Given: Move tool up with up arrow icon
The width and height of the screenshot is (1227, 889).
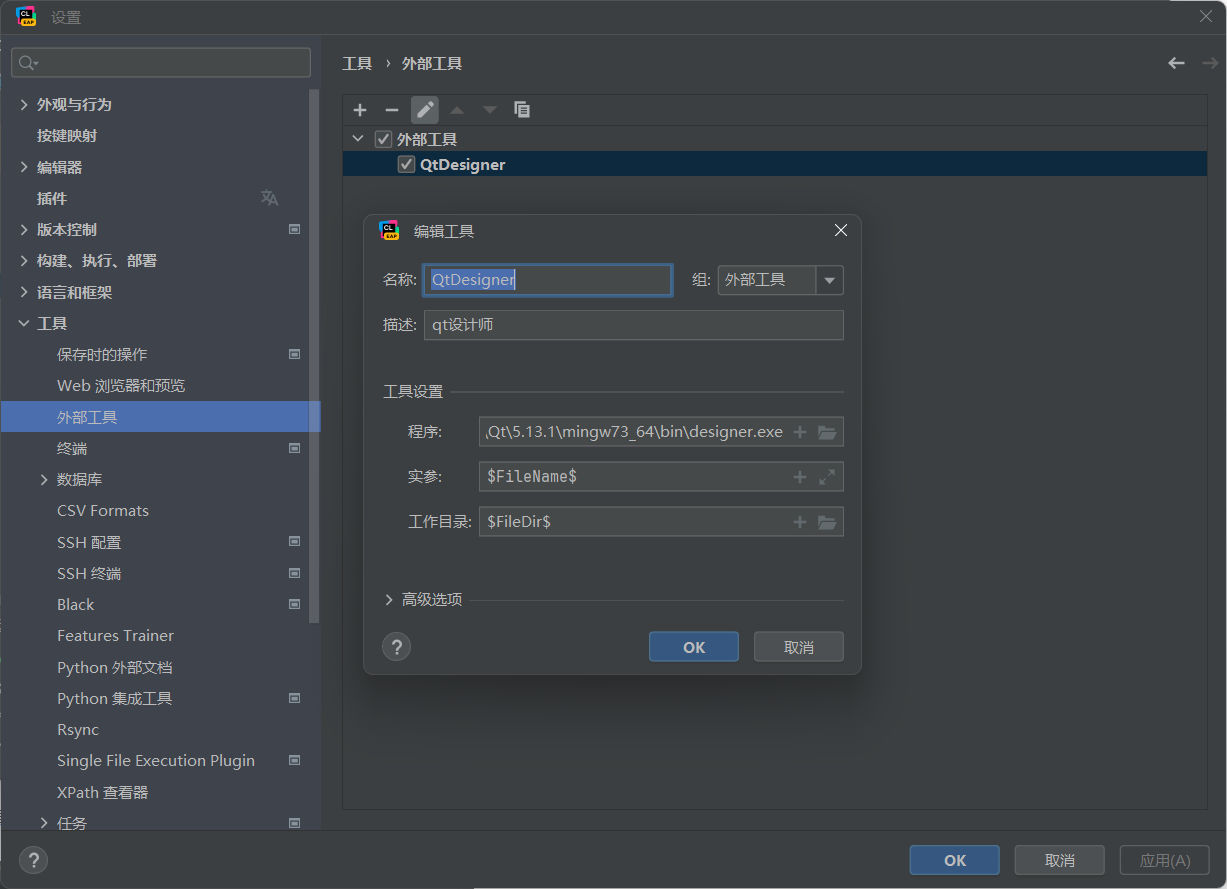Looking at the screenshot, I should [457, 110].
